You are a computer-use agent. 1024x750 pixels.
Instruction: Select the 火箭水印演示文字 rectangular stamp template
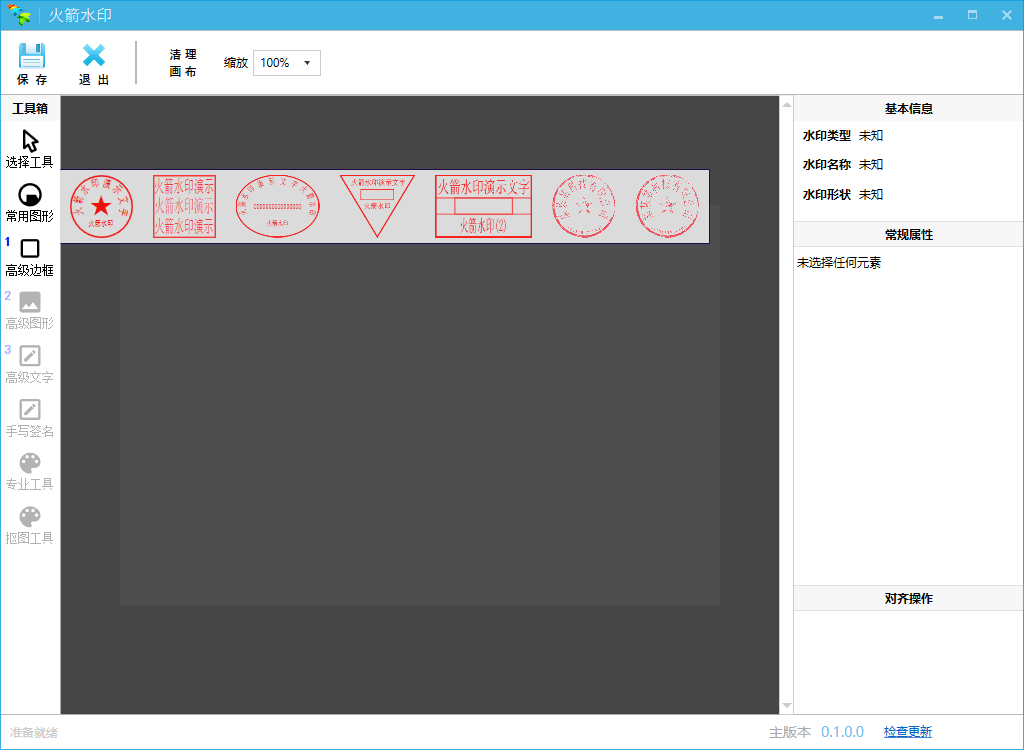[x=484, y=205]
